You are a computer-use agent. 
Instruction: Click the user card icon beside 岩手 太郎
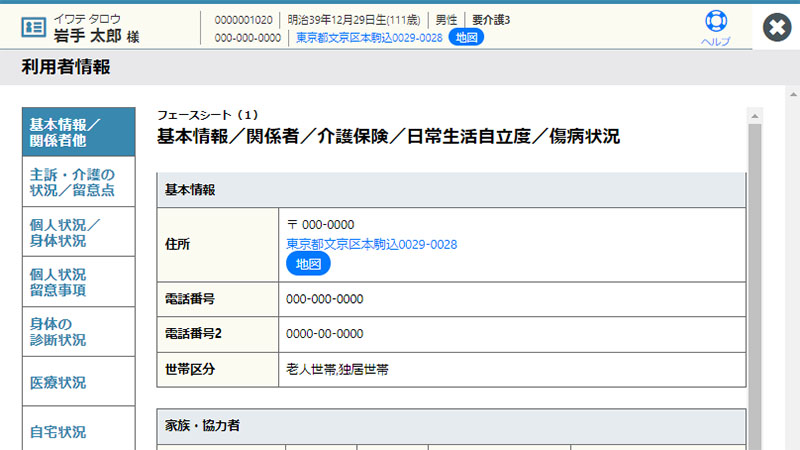pos(34,27)
